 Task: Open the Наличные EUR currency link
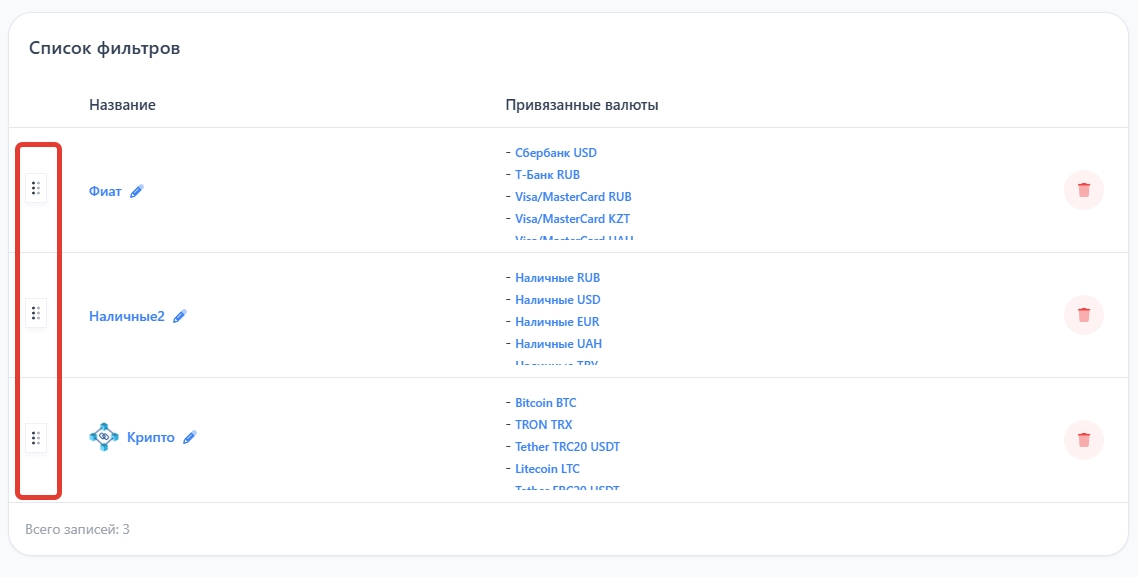(x=557, y=322)
